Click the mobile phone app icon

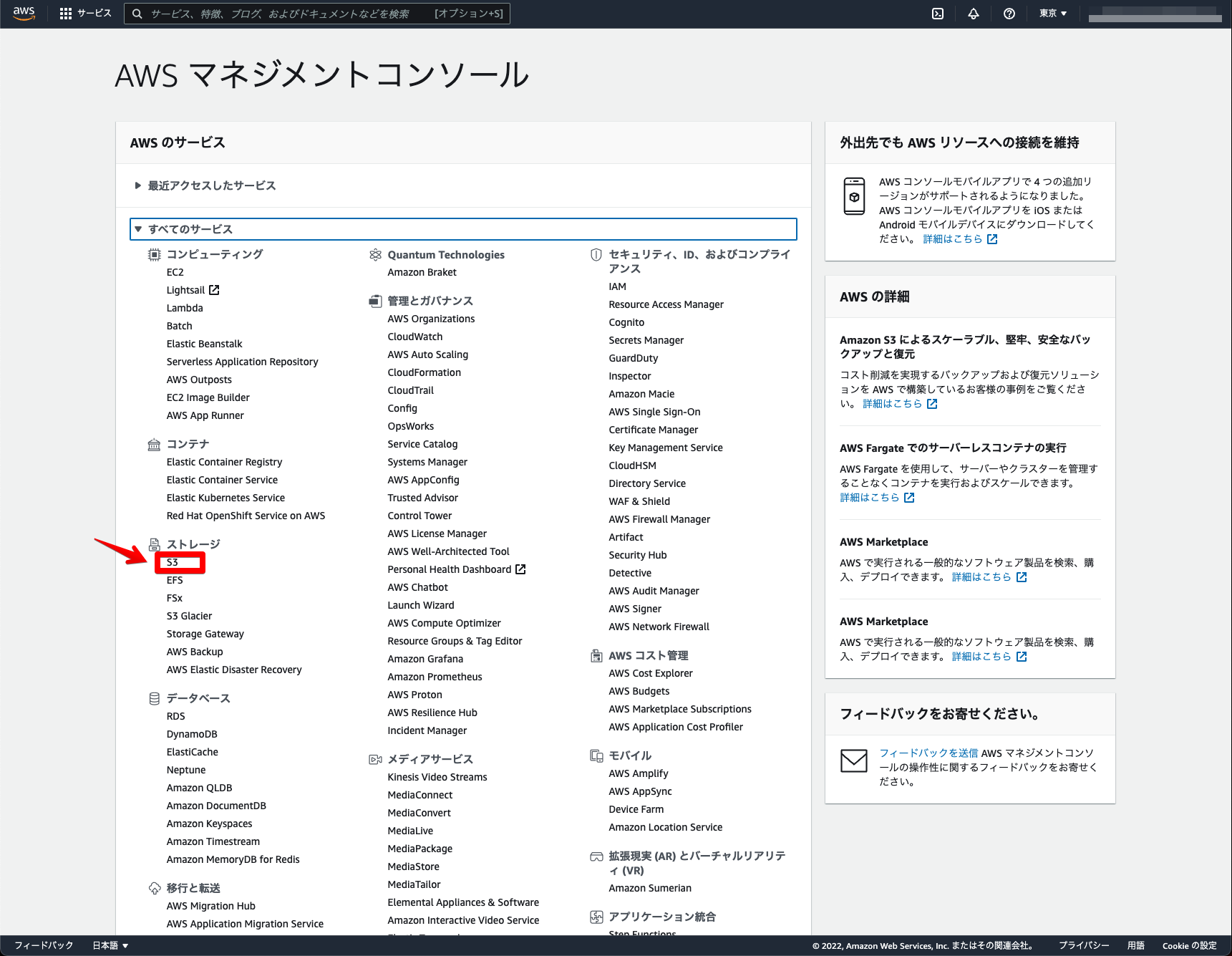click(854, 196)
